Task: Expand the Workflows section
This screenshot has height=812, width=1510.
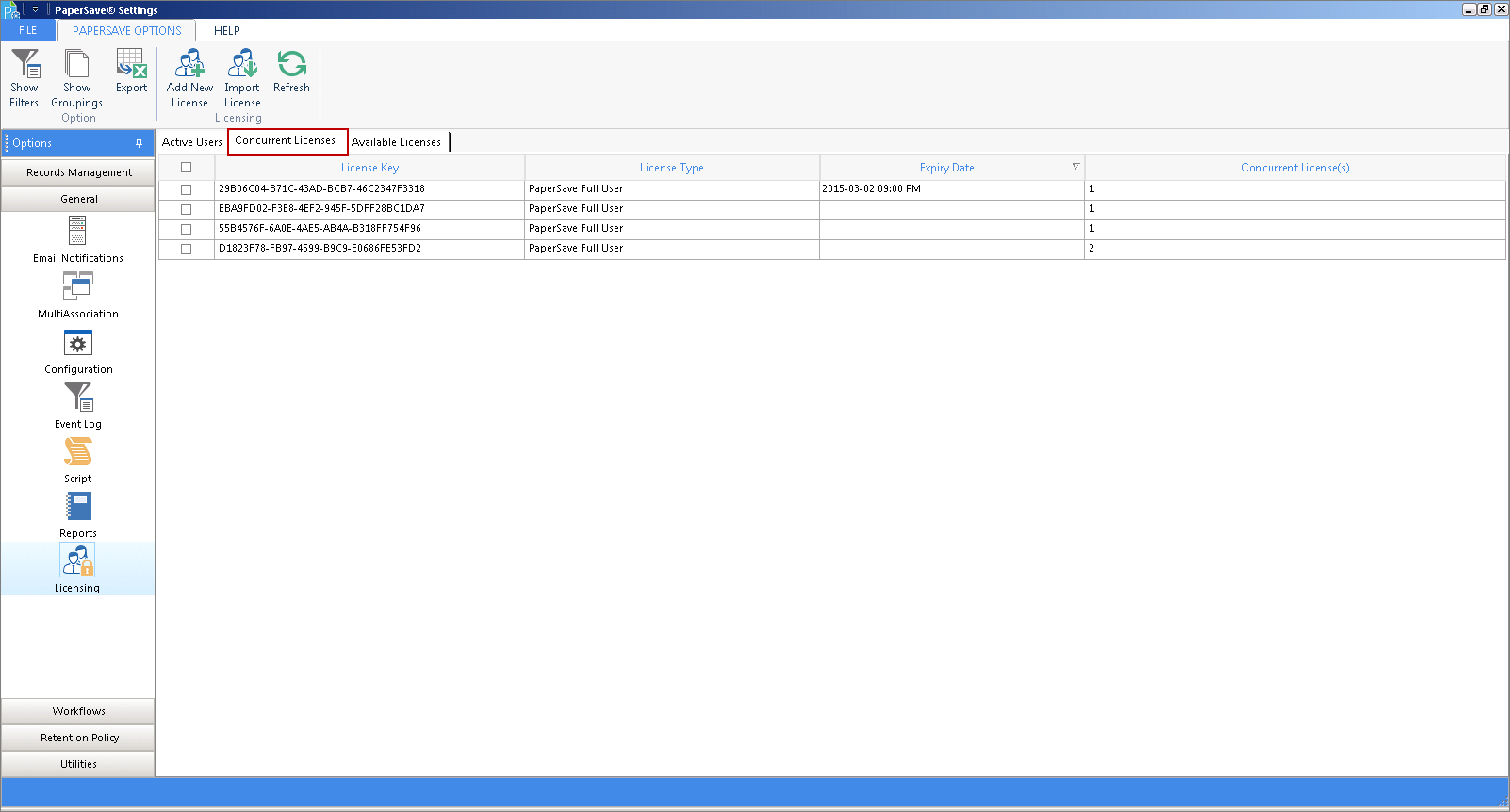Action: click(x=78, y=711)
